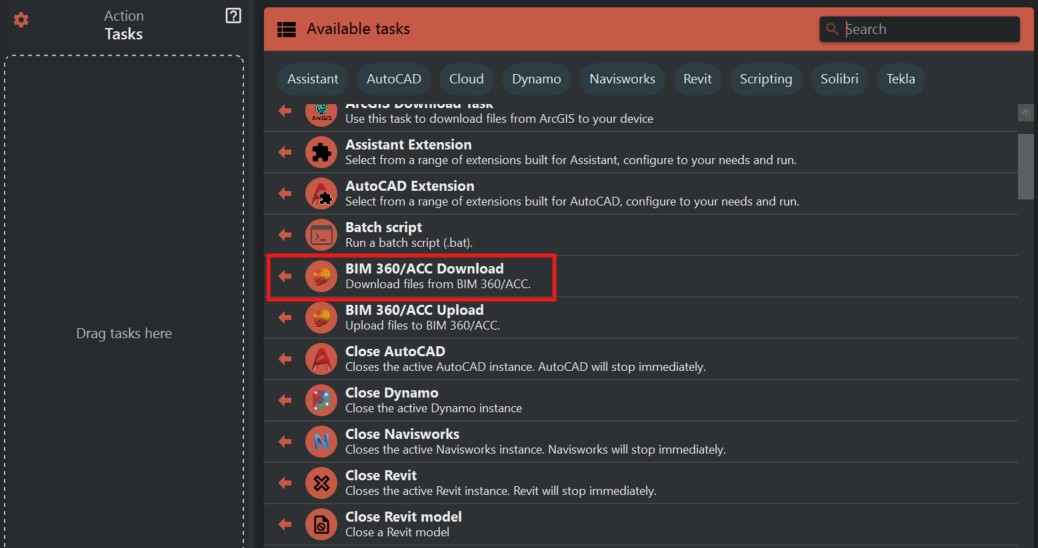The height and width of the screenshot is (548, 1038).
Task: Add ArcGIS Download task with its arrow
Action: (285, 111)
